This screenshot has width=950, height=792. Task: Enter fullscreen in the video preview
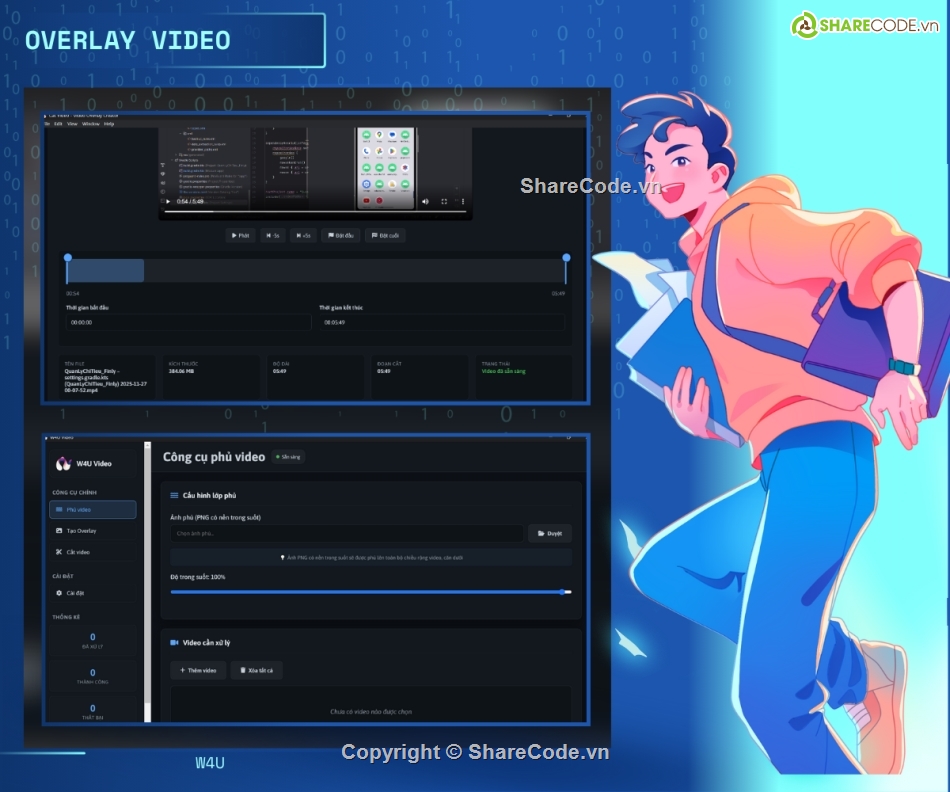[442, 202]
